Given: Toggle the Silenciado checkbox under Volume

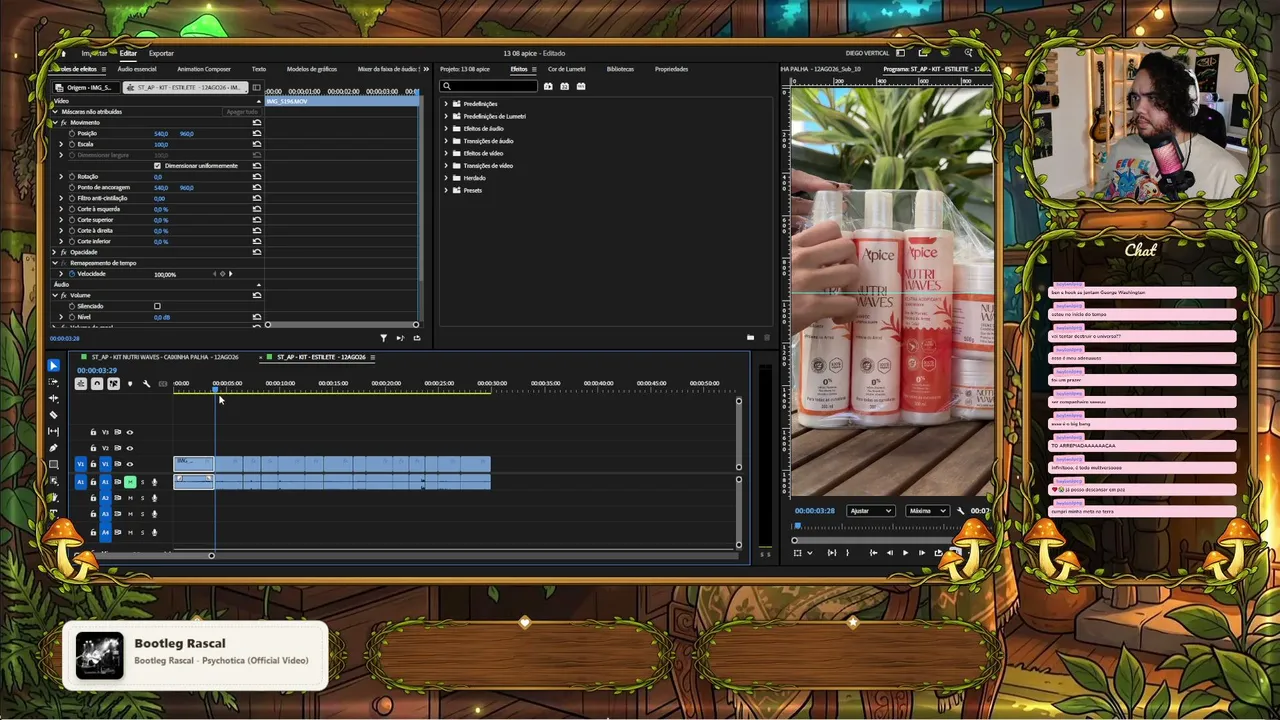Looking at the screenshot, I should click(x=157, y=306).
